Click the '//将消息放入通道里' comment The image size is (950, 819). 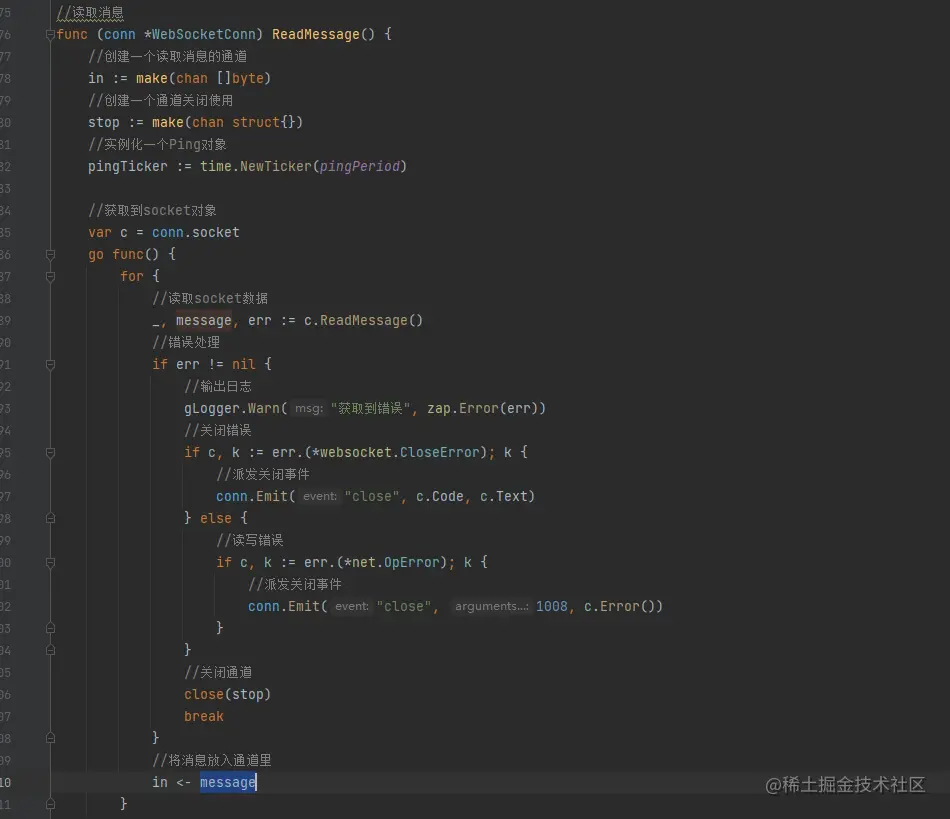tap(212, 760)
